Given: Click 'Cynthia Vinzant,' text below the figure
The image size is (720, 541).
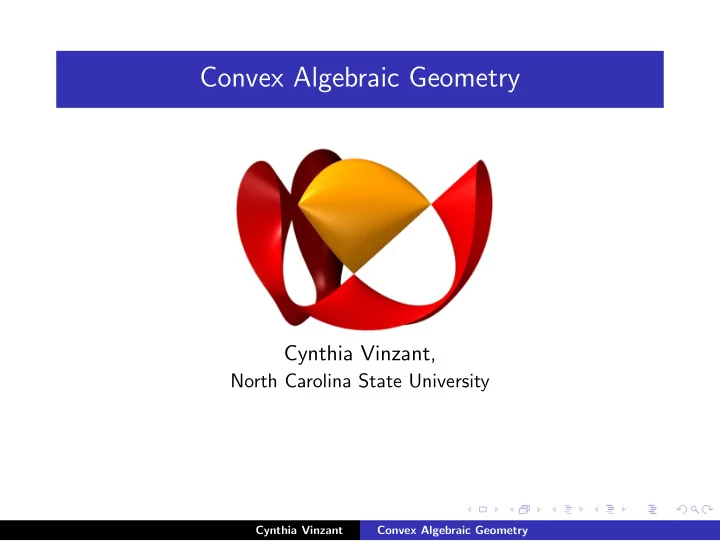Looking at the screenshot, I should coord(360,354).
